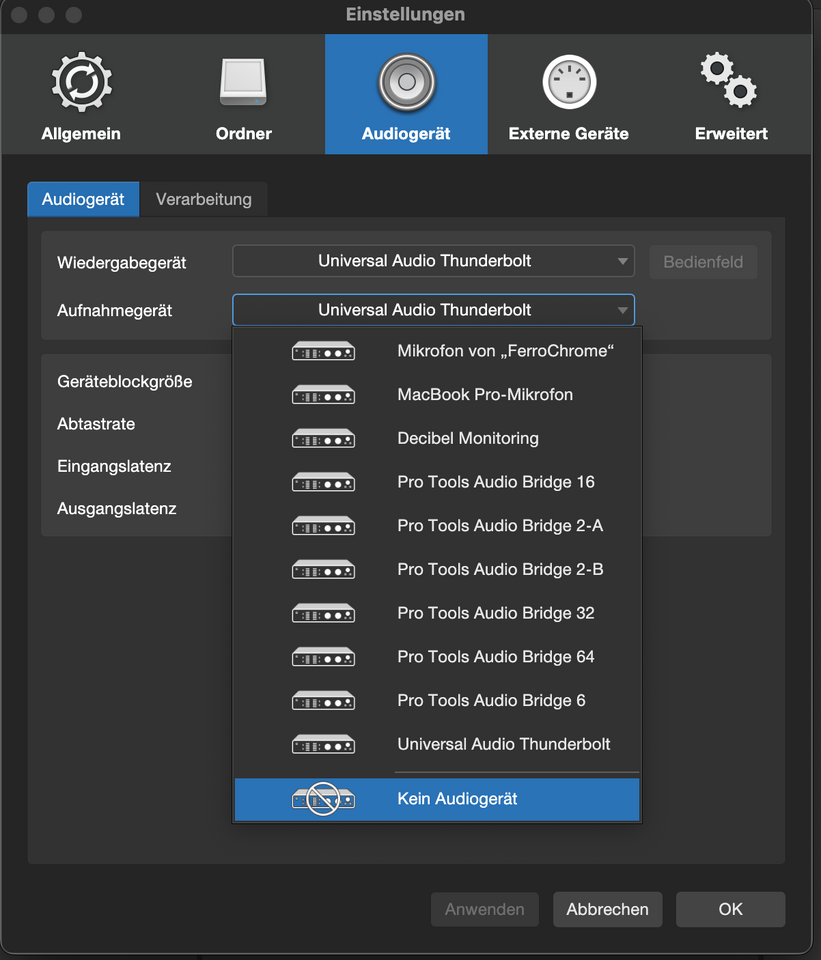
Task: Click the Ausgangslatenz label
Action: pos(117,509)
